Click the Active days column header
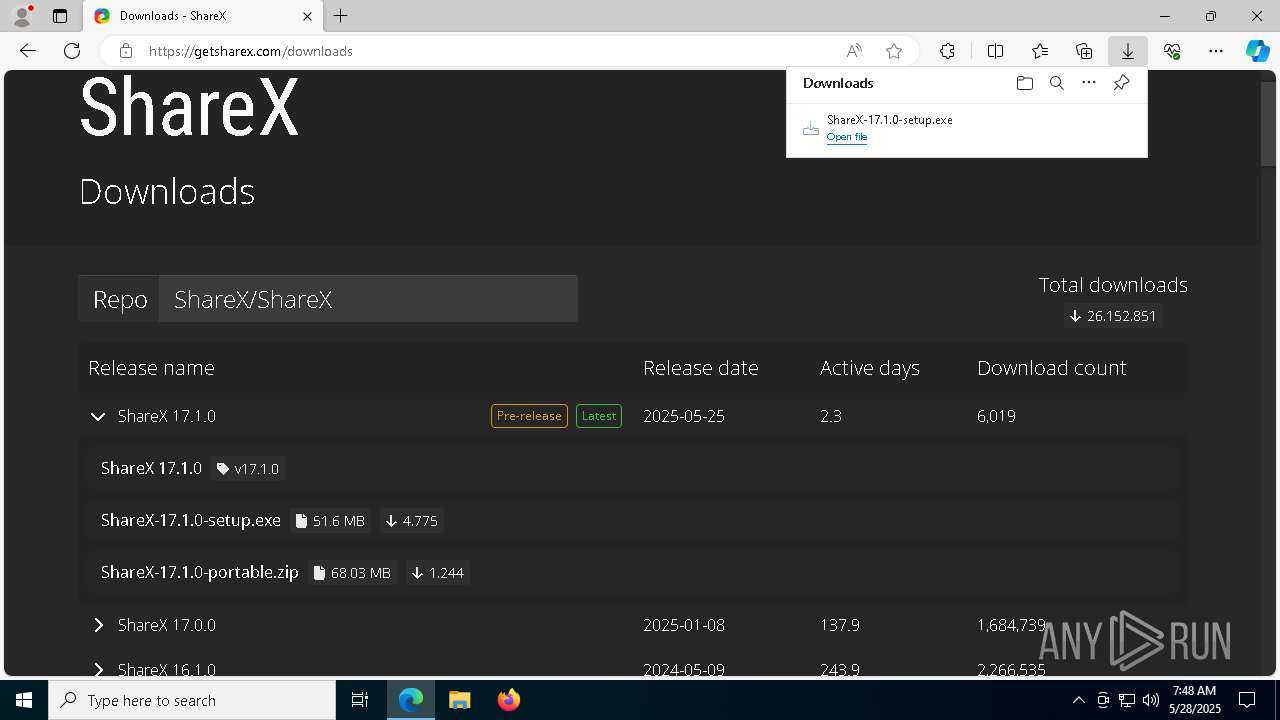The width and height of the screenshot is (1280, 720). click(x=870, y=368)
